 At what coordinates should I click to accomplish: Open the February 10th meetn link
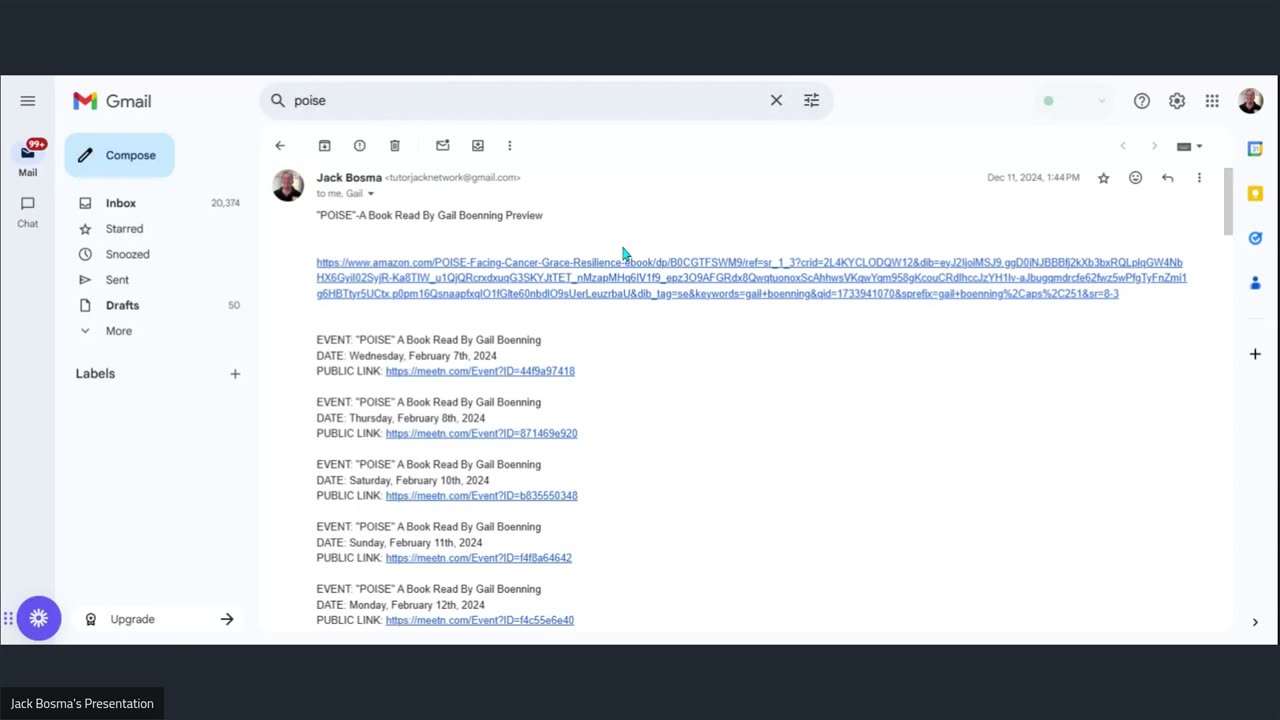[481, 496]
